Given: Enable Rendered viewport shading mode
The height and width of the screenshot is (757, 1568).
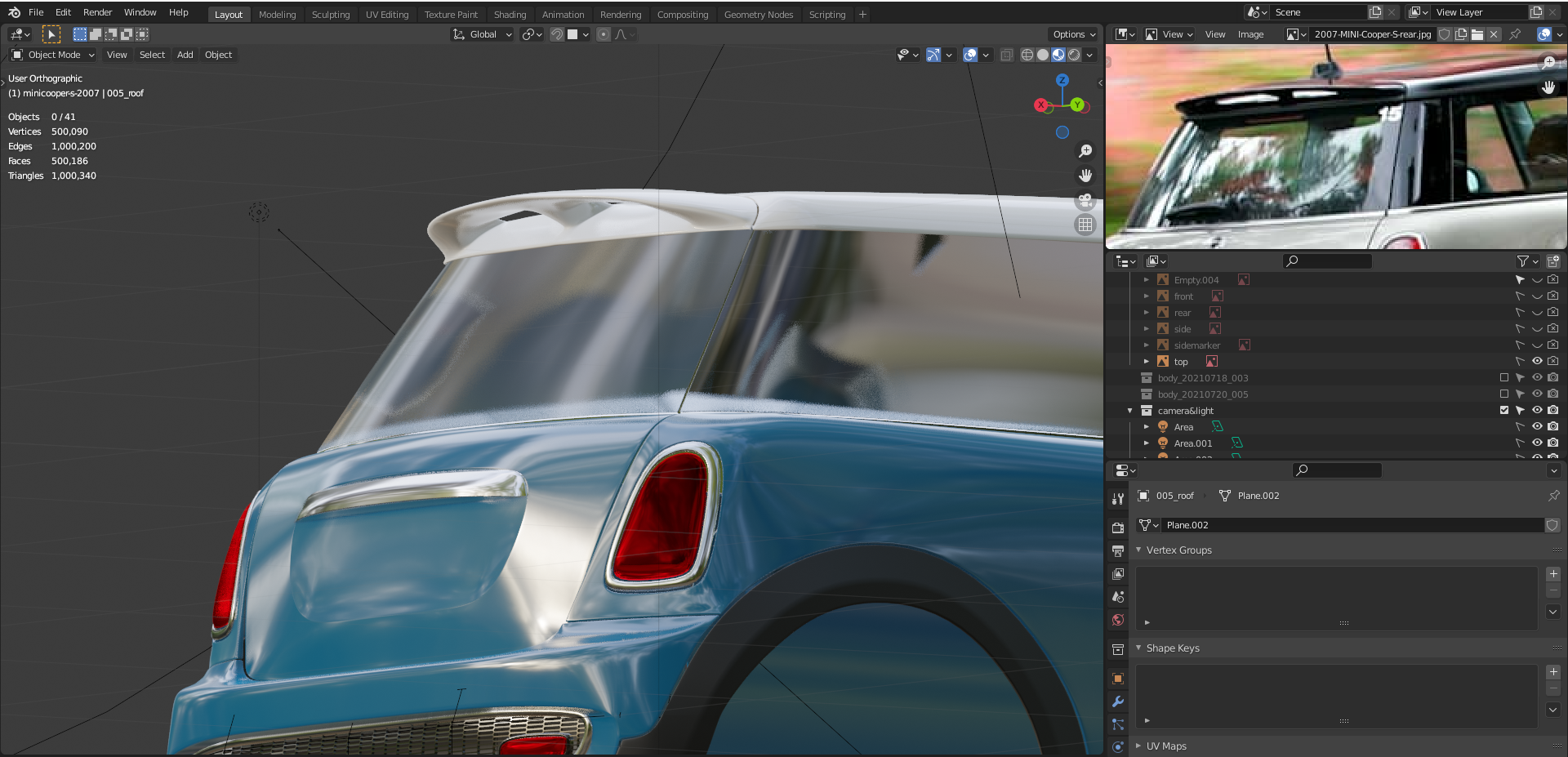Looking at the screenshot, I should point(1075,55).
